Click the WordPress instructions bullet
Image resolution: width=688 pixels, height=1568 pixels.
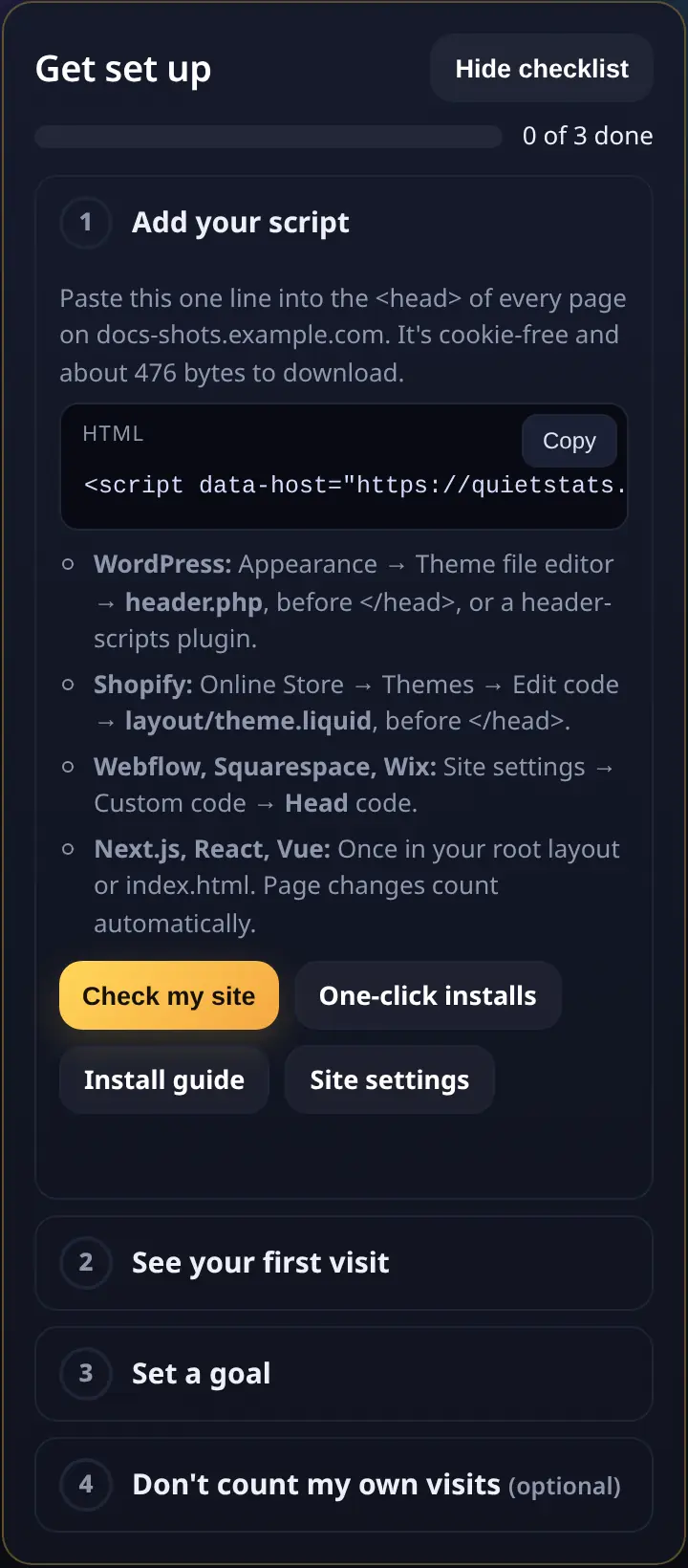(x=354, y=601)
